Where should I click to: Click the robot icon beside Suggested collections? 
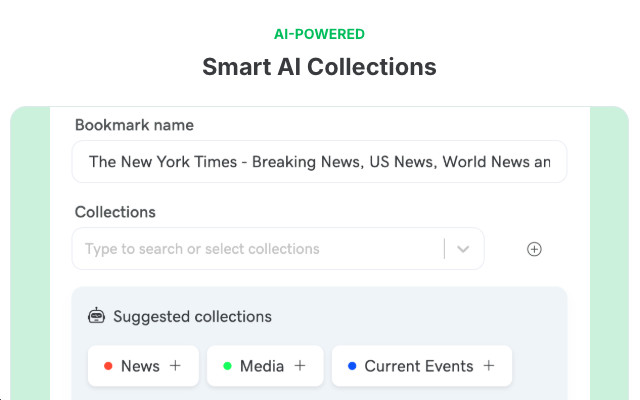tap(96, 316)
